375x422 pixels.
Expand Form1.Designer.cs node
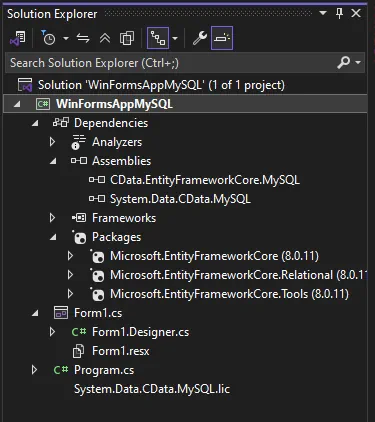pyautogui.click(x=52, y=332)
